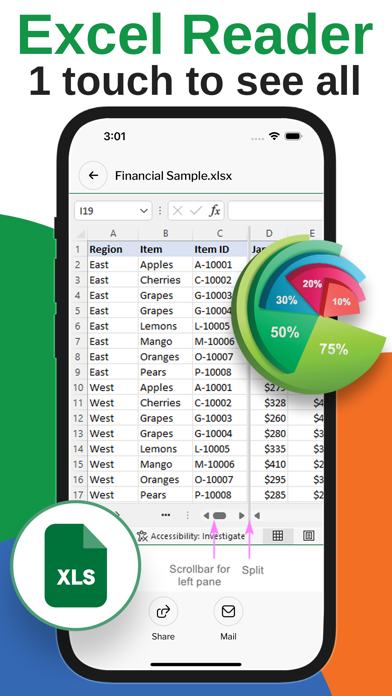Click the $295 cell

(x=269, y=480)
